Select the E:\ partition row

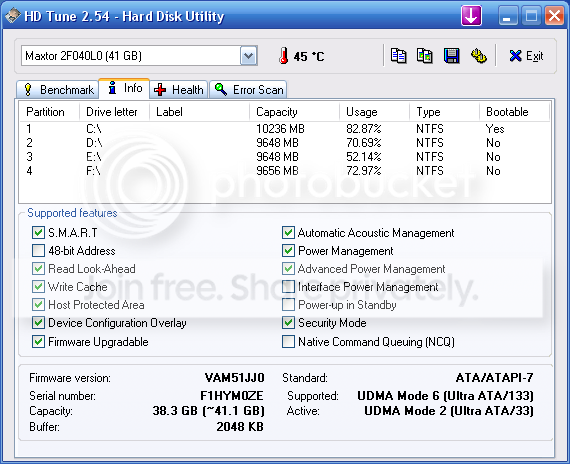coord(285,157)
